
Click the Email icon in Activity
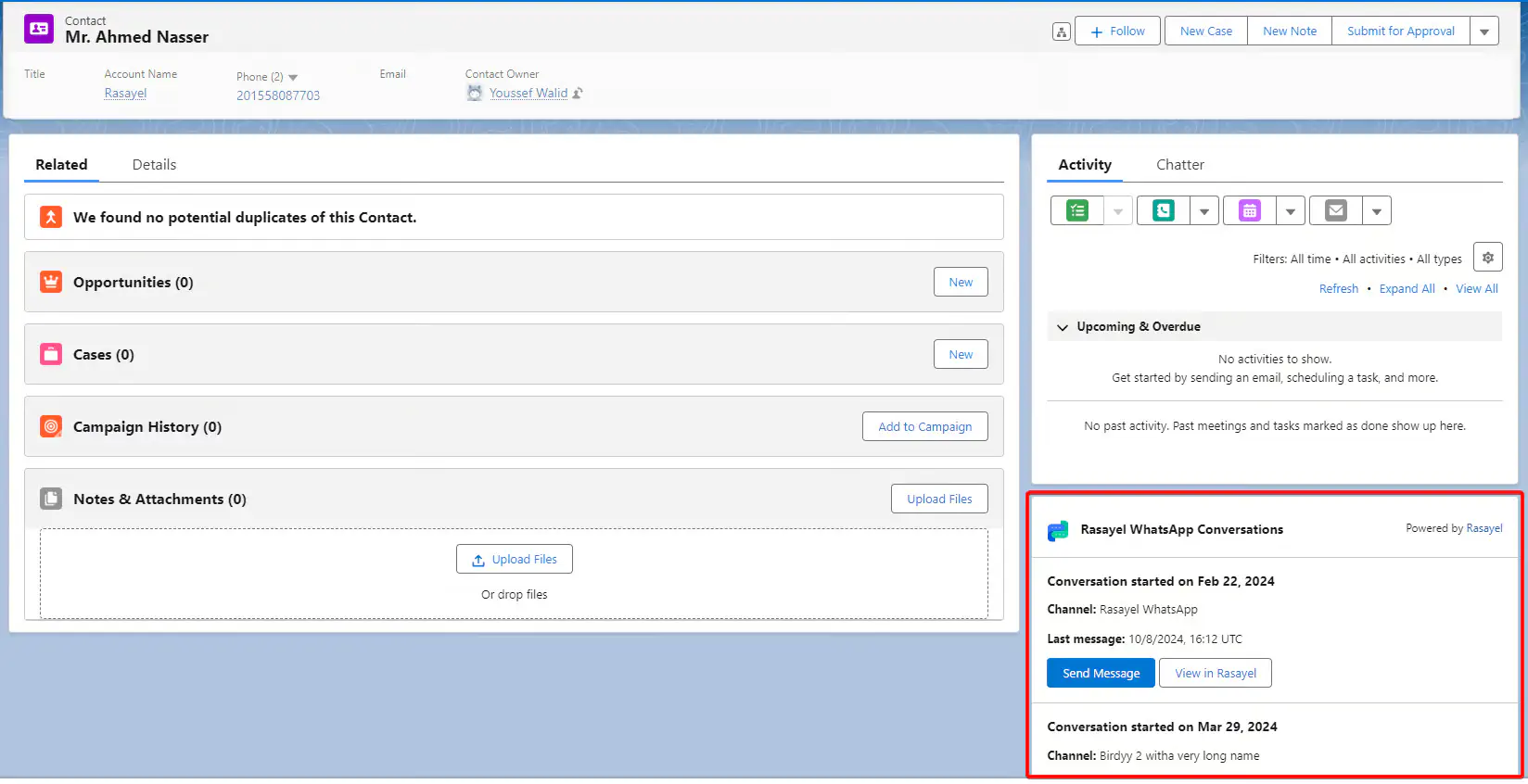1336,210
